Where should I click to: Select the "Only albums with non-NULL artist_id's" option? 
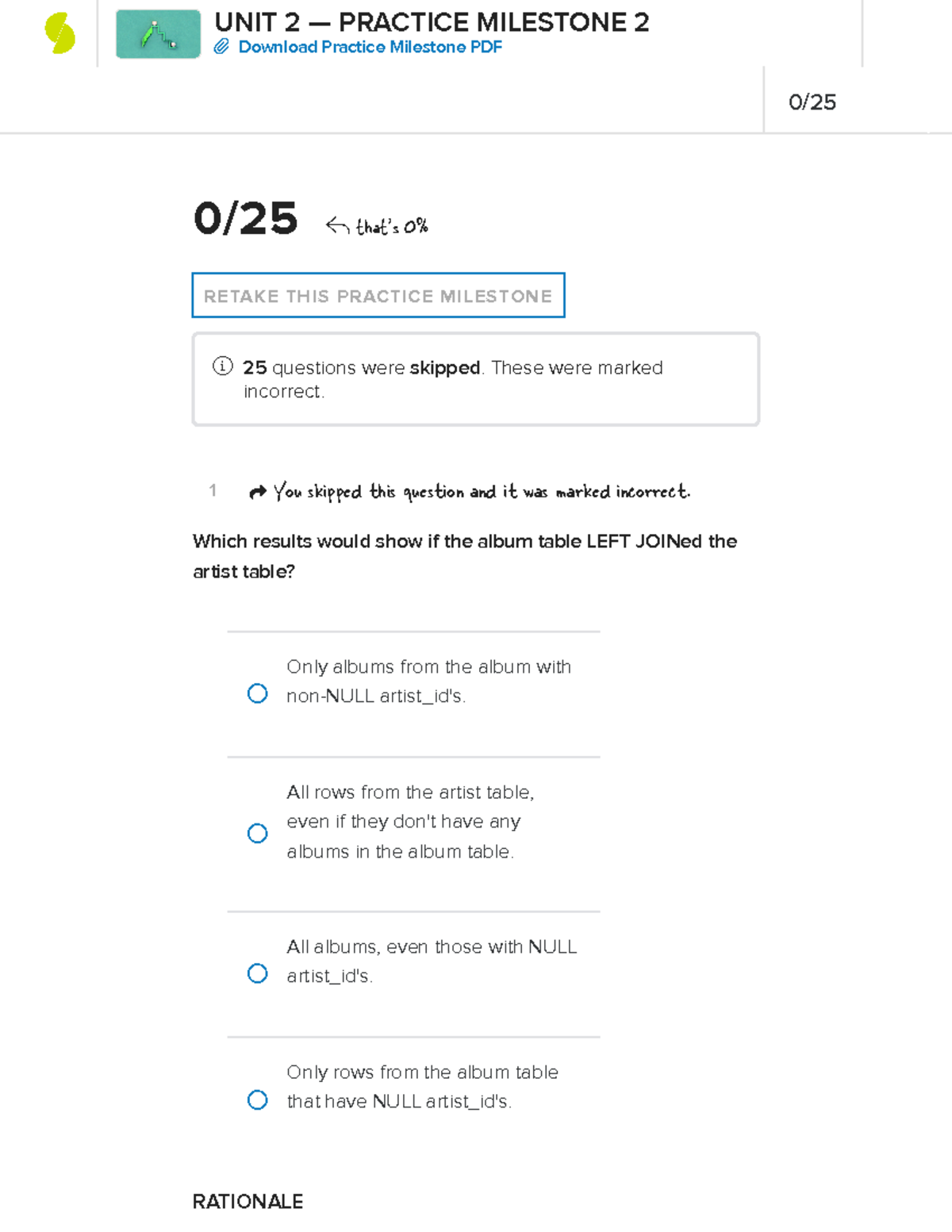(x=258, y=693)
